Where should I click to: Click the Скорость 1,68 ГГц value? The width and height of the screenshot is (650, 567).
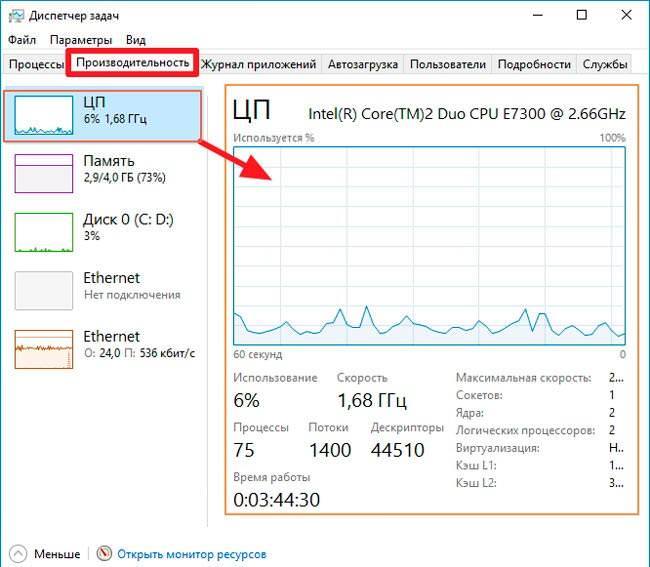point(372,400)
